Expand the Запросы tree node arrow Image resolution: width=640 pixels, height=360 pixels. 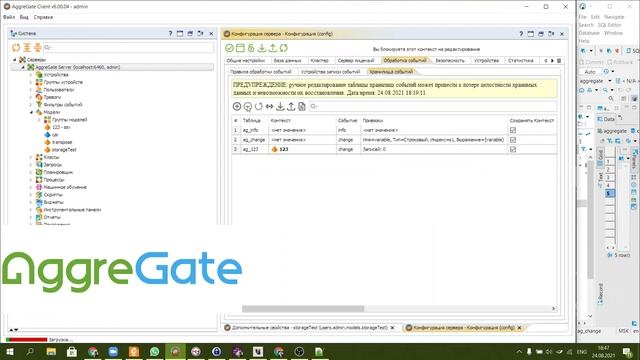(31, 165)
